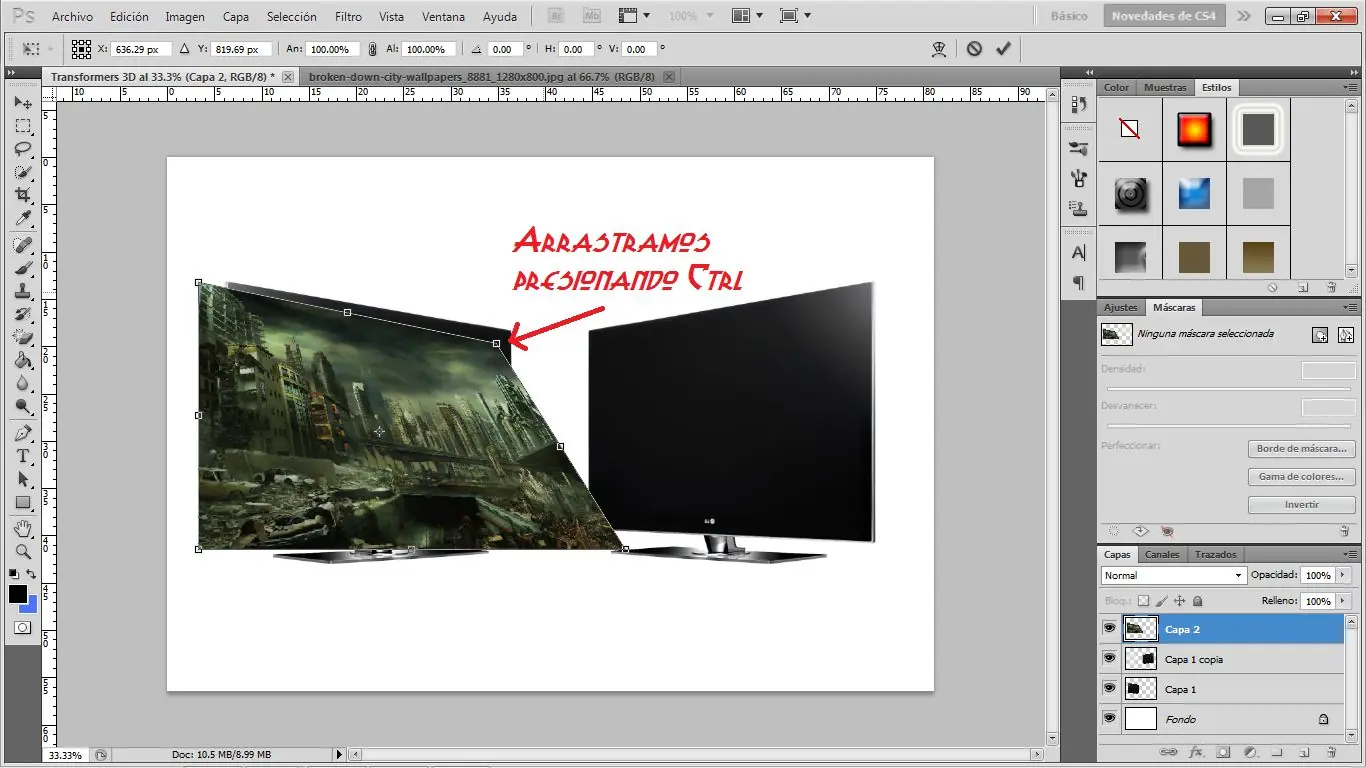Open the Máscaras panel options menu
Screen dimensions: 1366x768
point(1350,307)
